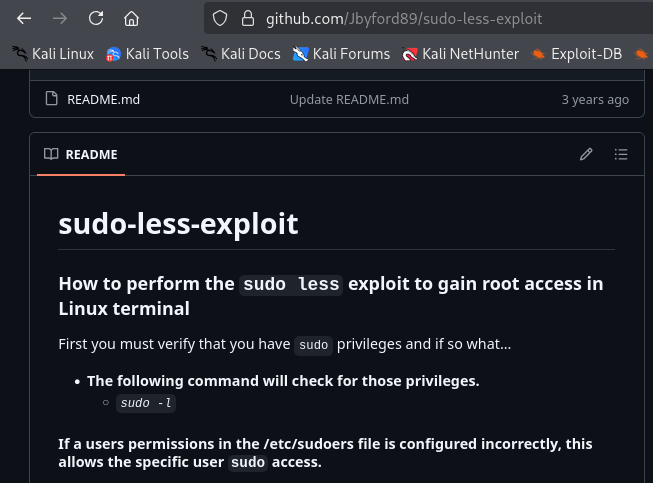Open the Kali NetHunter bookmark
Image resolution: width=653 pixels, height=483 pixels.
click(460, 54)
